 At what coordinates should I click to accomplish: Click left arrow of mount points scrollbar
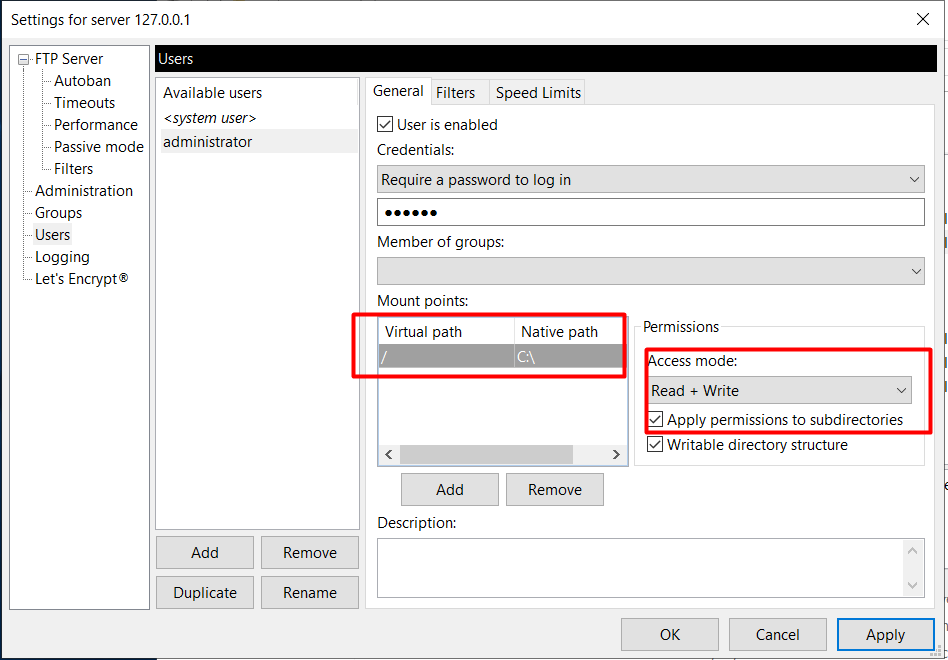coord(389,455)
